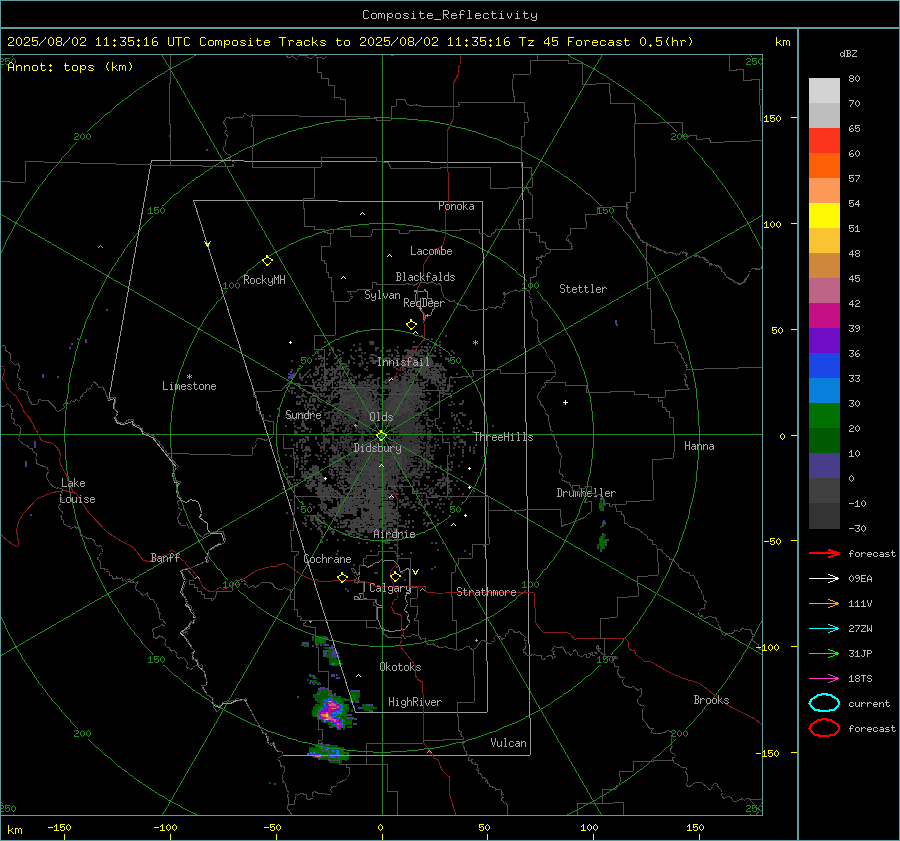The image size is (900, 841).
Task: Click the Calgary city label
Action: pyautogui.click(x=390, y=588)
